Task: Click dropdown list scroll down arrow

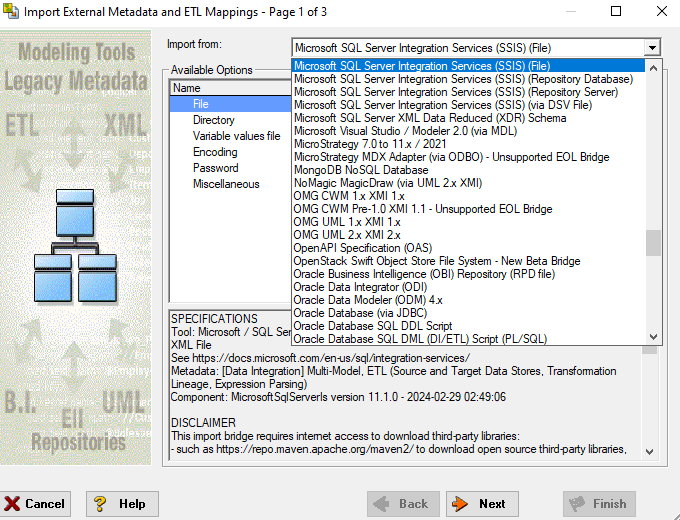Action: click(653, 337)
